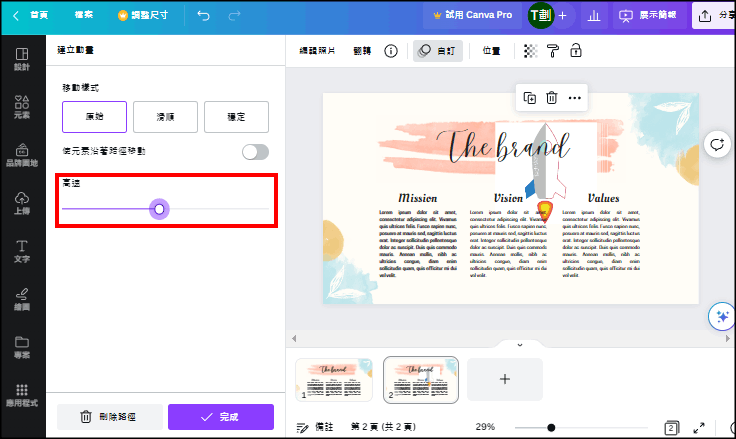This screenshot has height=439, width=736.
Task: Click the speed slider handle
Action: tap(159, 209)
